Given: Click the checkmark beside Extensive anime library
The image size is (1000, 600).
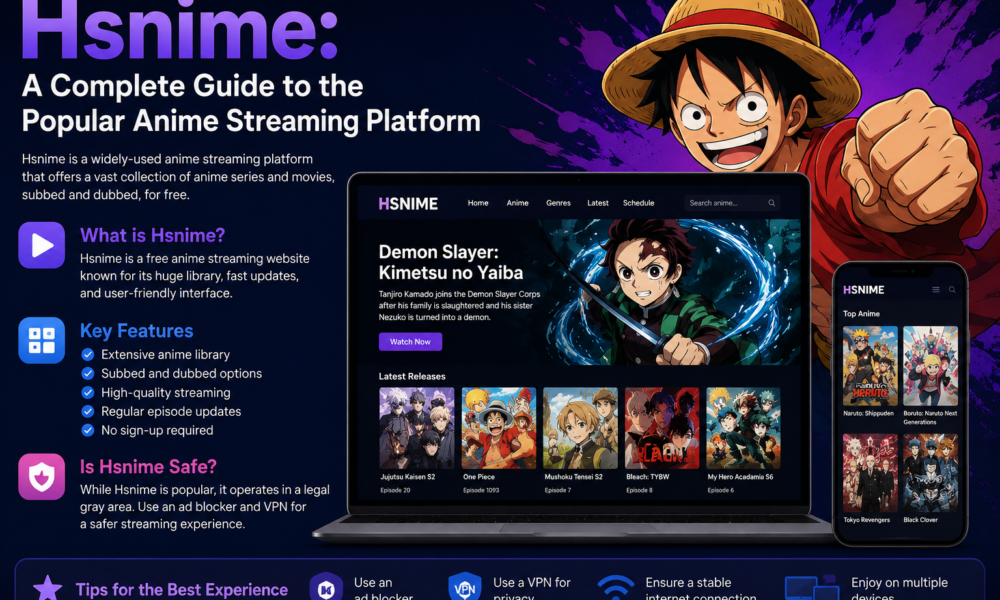Looking at the screenshot, I should tap(88, 355).
